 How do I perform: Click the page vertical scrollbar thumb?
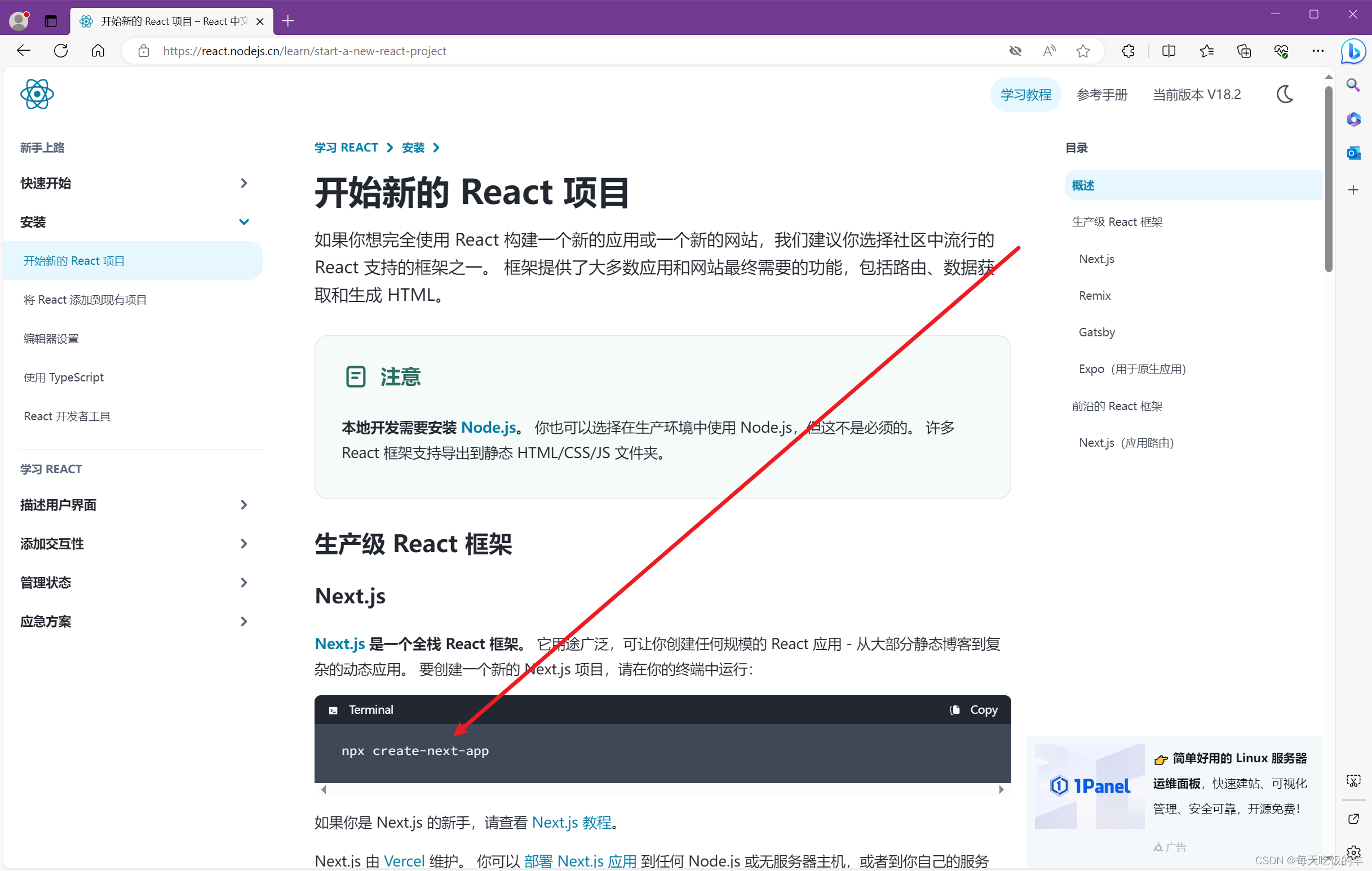coord(1329,177)
